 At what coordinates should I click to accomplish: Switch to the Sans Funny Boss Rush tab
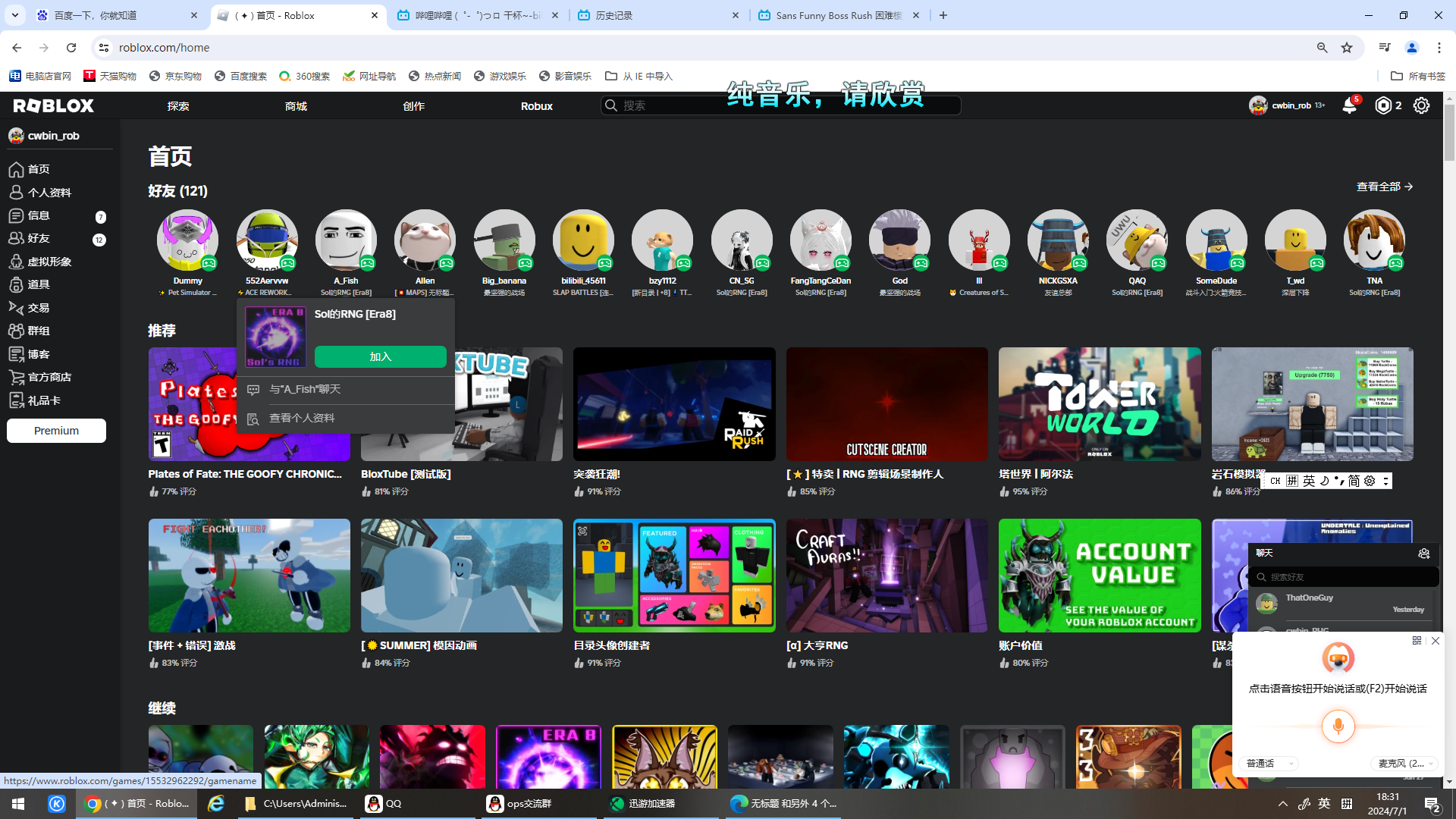point(840,15)
